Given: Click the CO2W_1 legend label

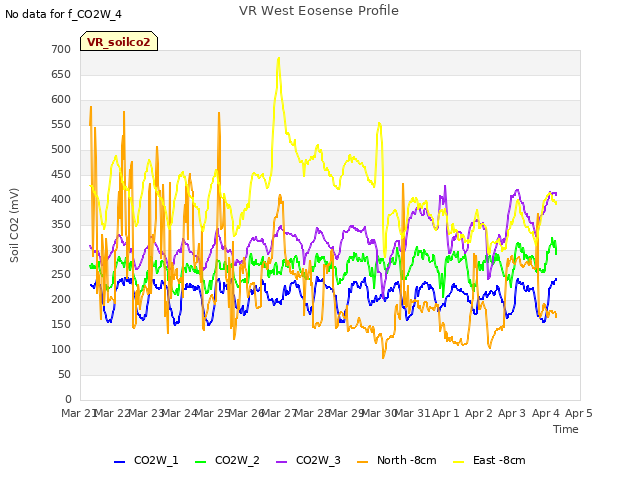Looking at the screenshot, I should [x=156, y=460].
